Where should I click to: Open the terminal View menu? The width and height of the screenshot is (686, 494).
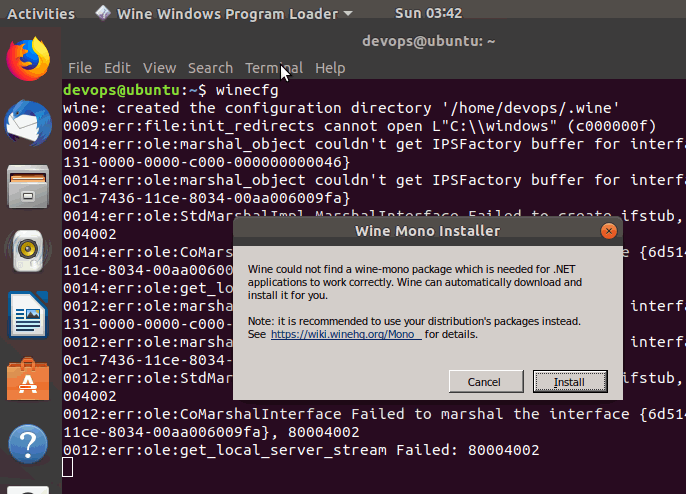pyautogui.click(x=159, y=68)
